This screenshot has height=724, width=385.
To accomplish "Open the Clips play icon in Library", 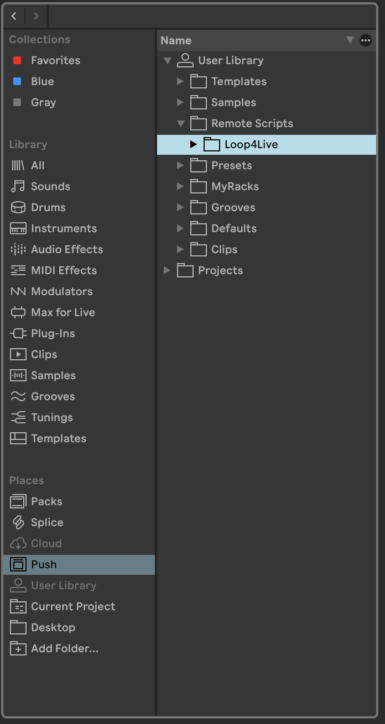I will pos(18,355).
